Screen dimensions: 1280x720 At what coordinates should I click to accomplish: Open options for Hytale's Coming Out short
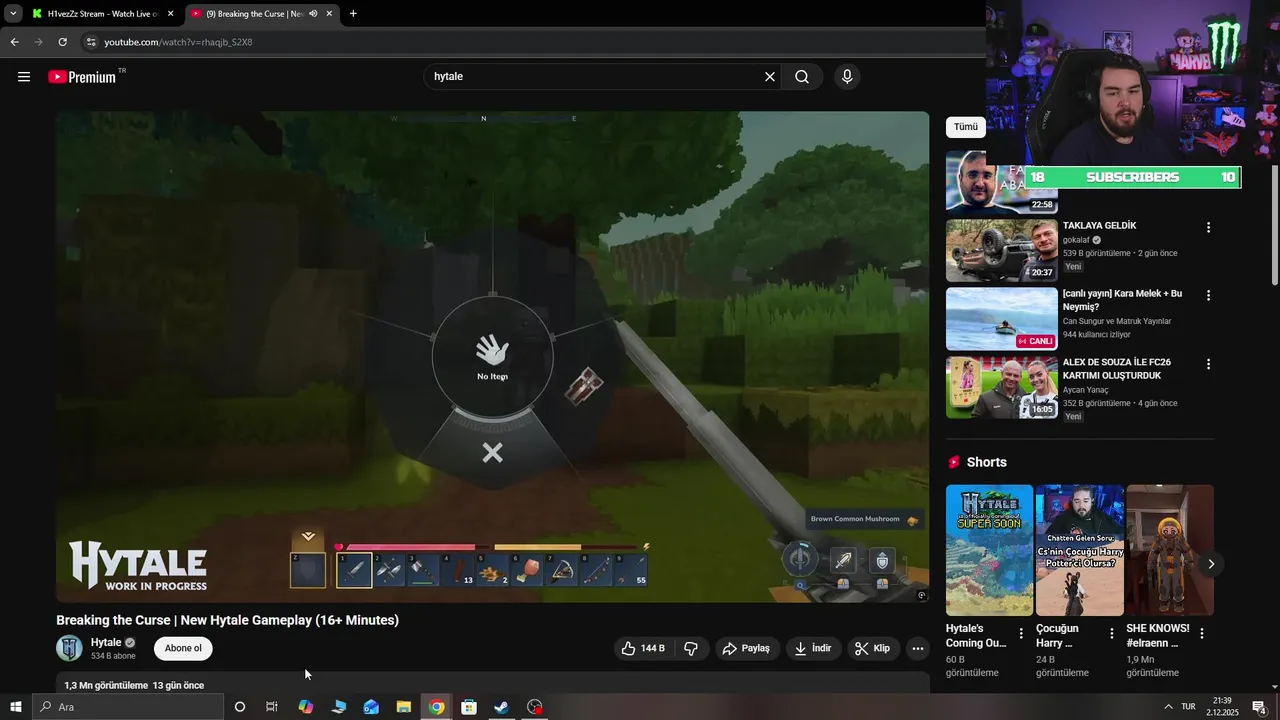pyautogui.click(x=1021, y=633)
